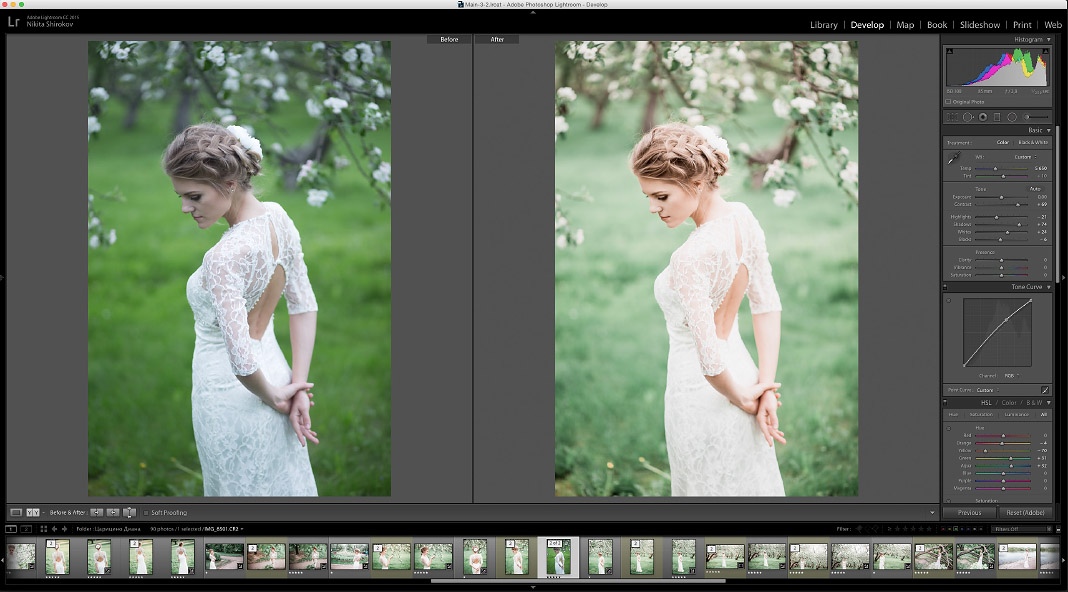Open toolbar content options arrow

click(932, 512)
